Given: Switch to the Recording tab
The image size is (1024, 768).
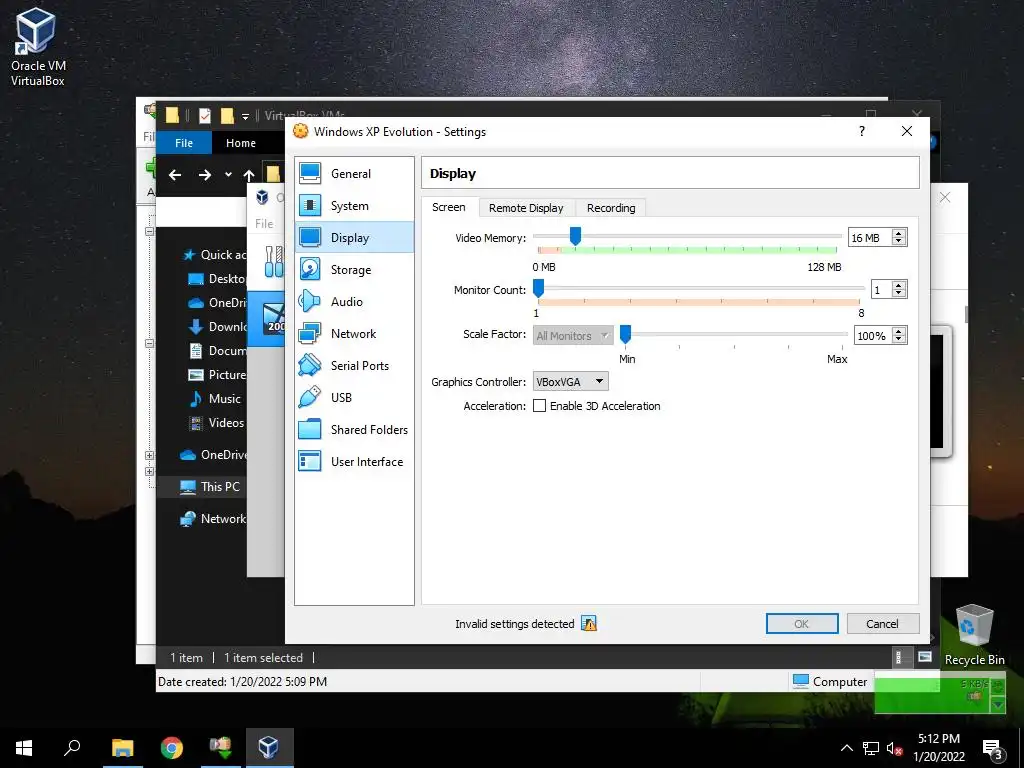Looking at the screenshot, I should pyautogui.click(x=611, y=208).
